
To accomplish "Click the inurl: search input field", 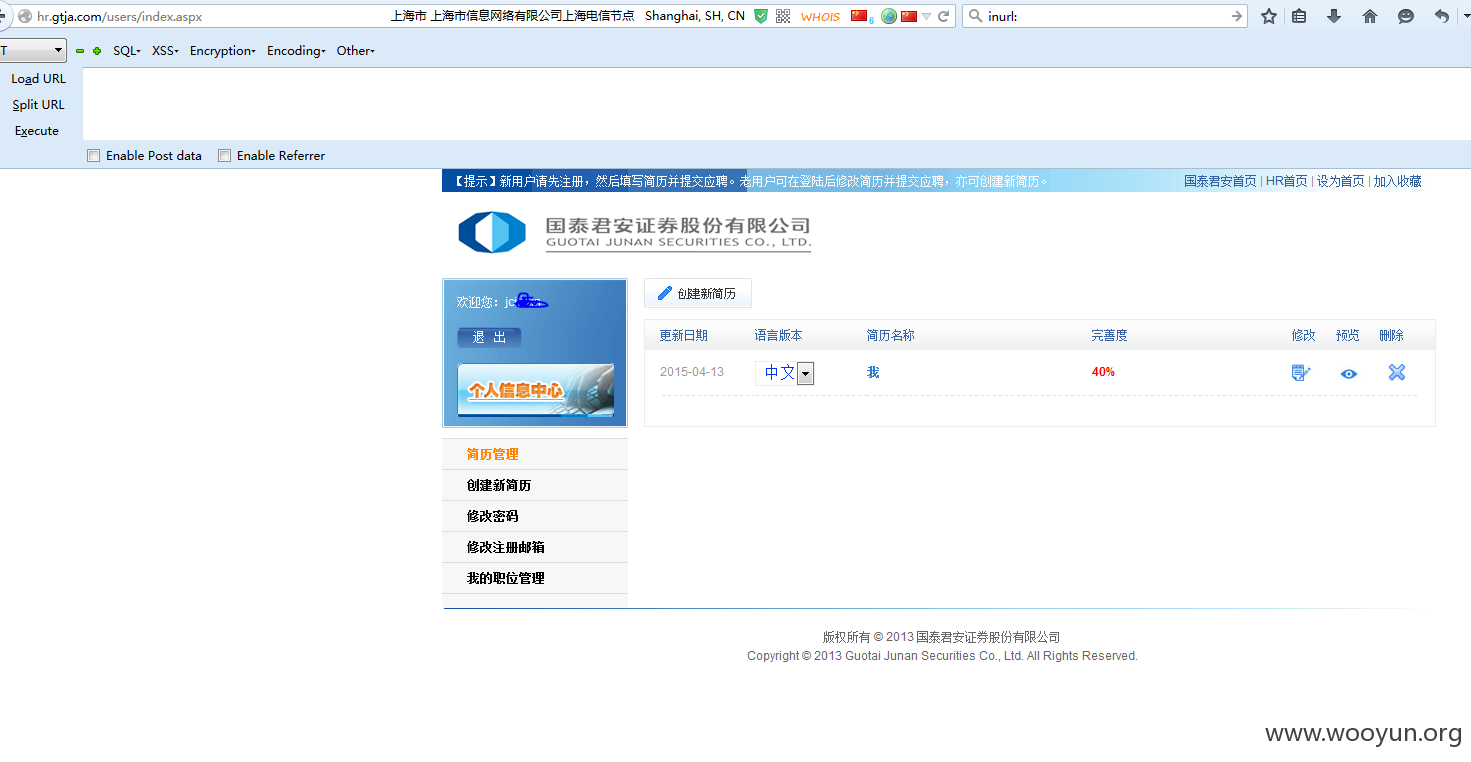I will (1105, 16).
